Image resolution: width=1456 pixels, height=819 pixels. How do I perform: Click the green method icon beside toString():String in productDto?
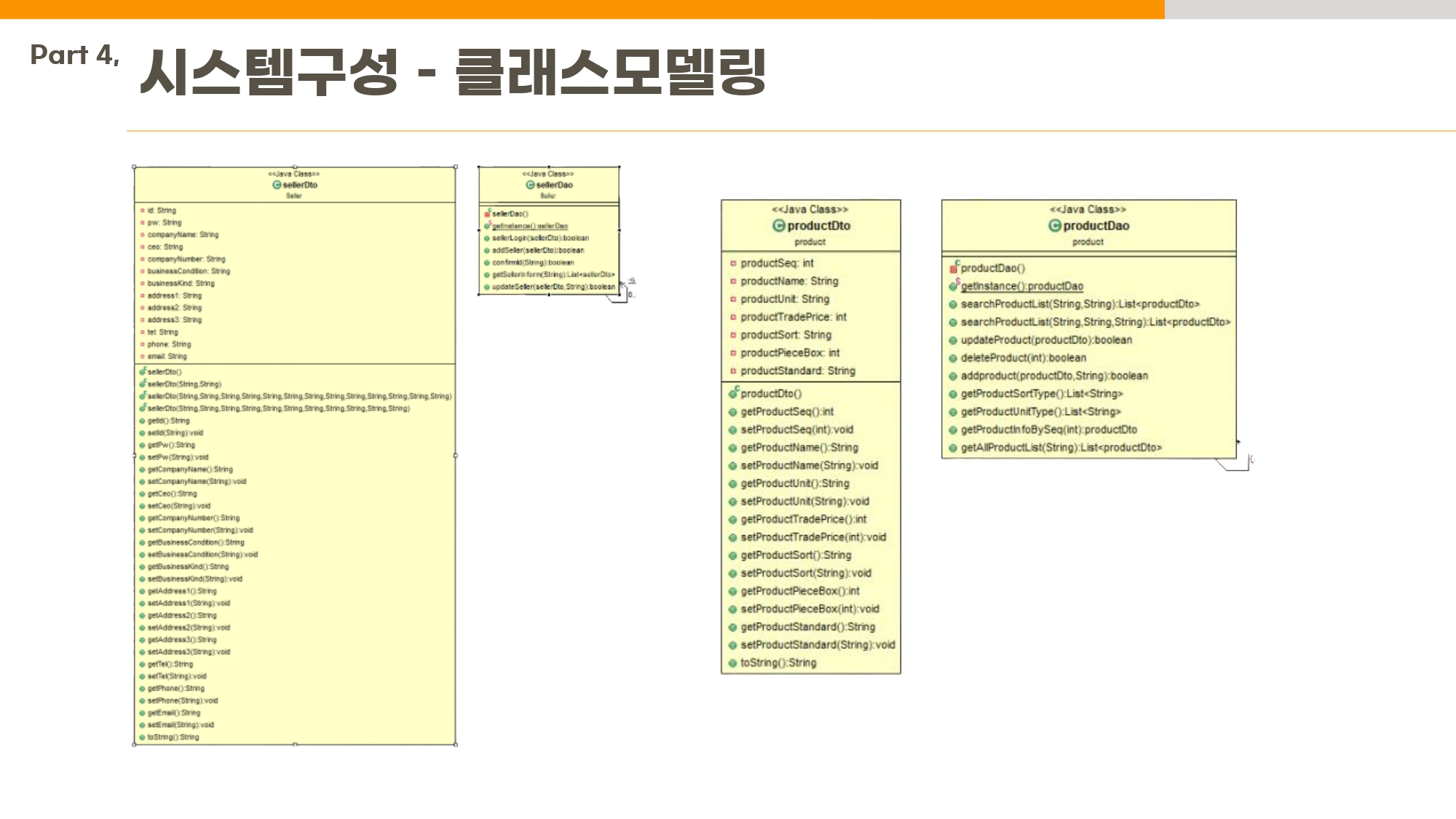pyautogui.click(x=733, y=663)
